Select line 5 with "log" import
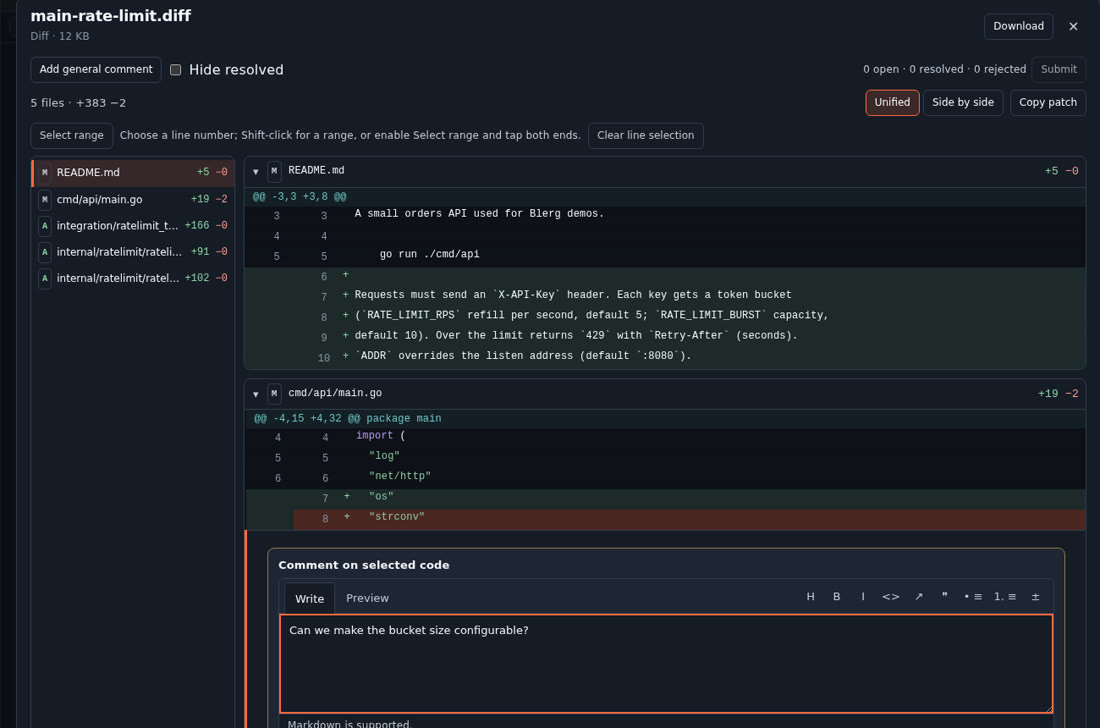Viewport: 1100px width, 728px height. [x=665, y=457]
